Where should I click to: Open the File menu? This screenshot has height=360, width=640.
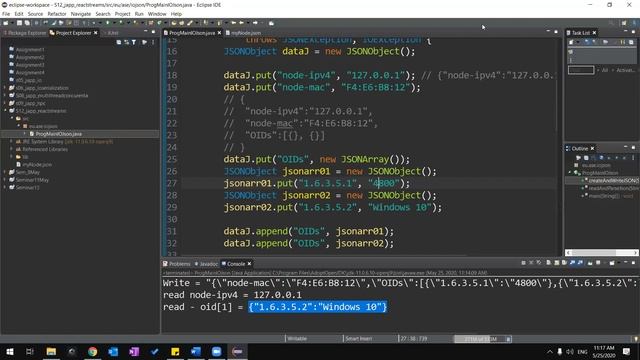[x=6, y=14]
